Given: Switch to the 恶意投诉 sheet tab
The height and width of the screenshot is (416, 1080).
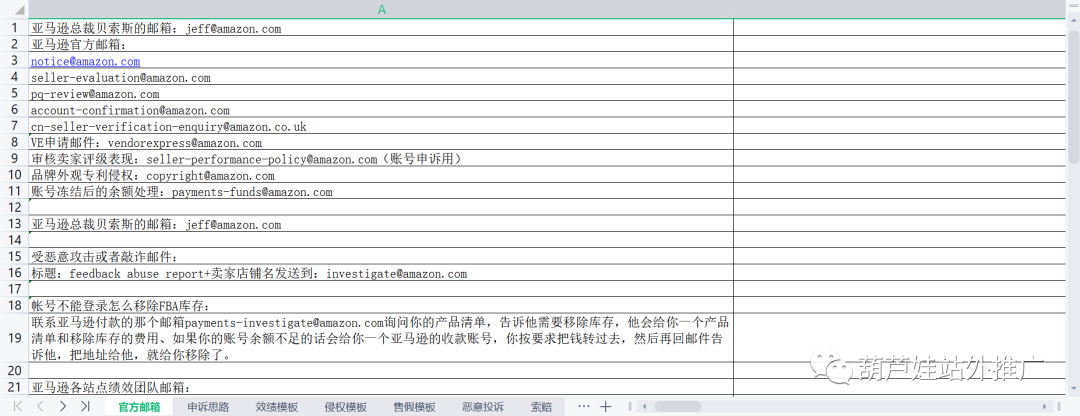Looking at the screenshot, I should coord(484,407).
